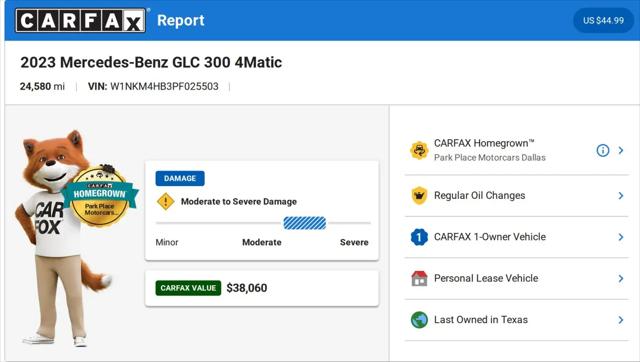The width and height of the screenshot is (640, 362).
Task: Click the Regular Oil Changes oil-can icon
Action: 419,195
